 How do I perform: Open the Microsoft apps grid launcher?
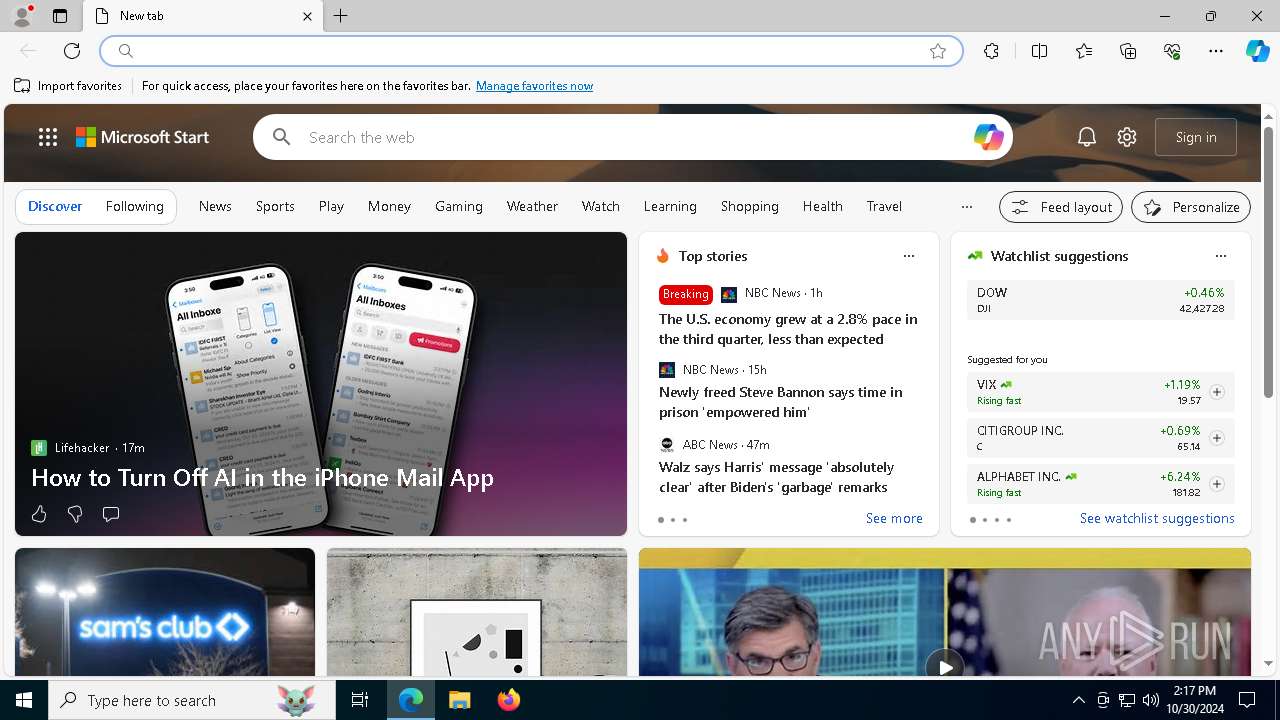click(x=48, y=137)
